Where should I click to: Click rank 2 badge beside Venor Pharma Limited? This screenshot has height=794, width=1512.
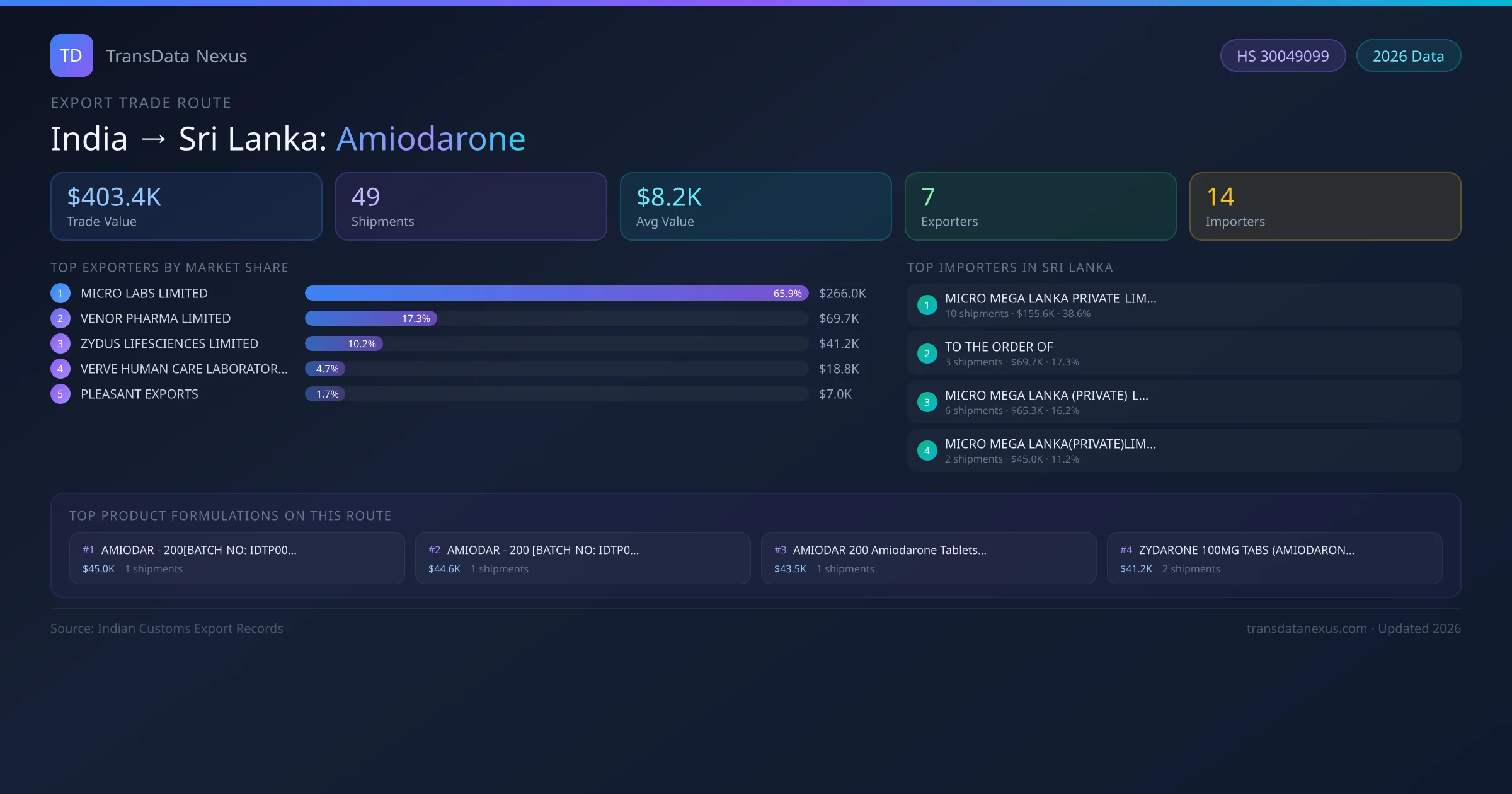[x=60, y=318]
